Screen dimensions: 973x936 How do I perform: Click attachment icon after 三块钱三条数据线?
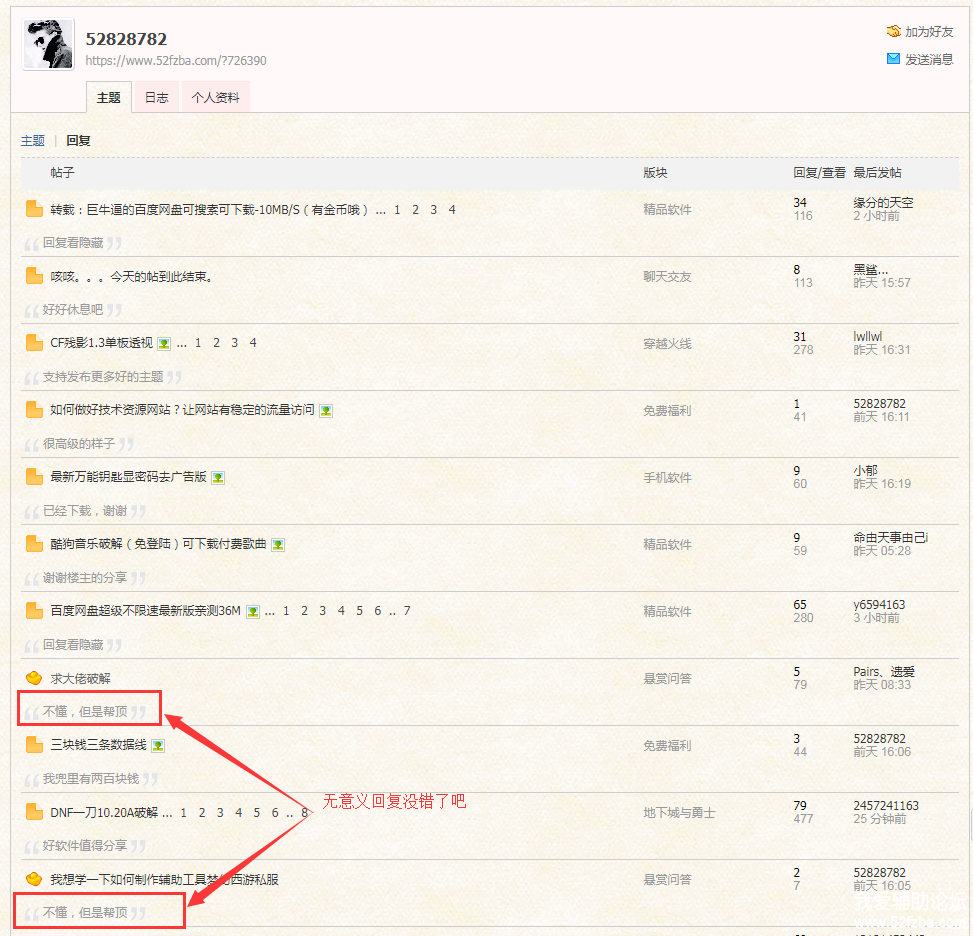click(x=158, y=746)
